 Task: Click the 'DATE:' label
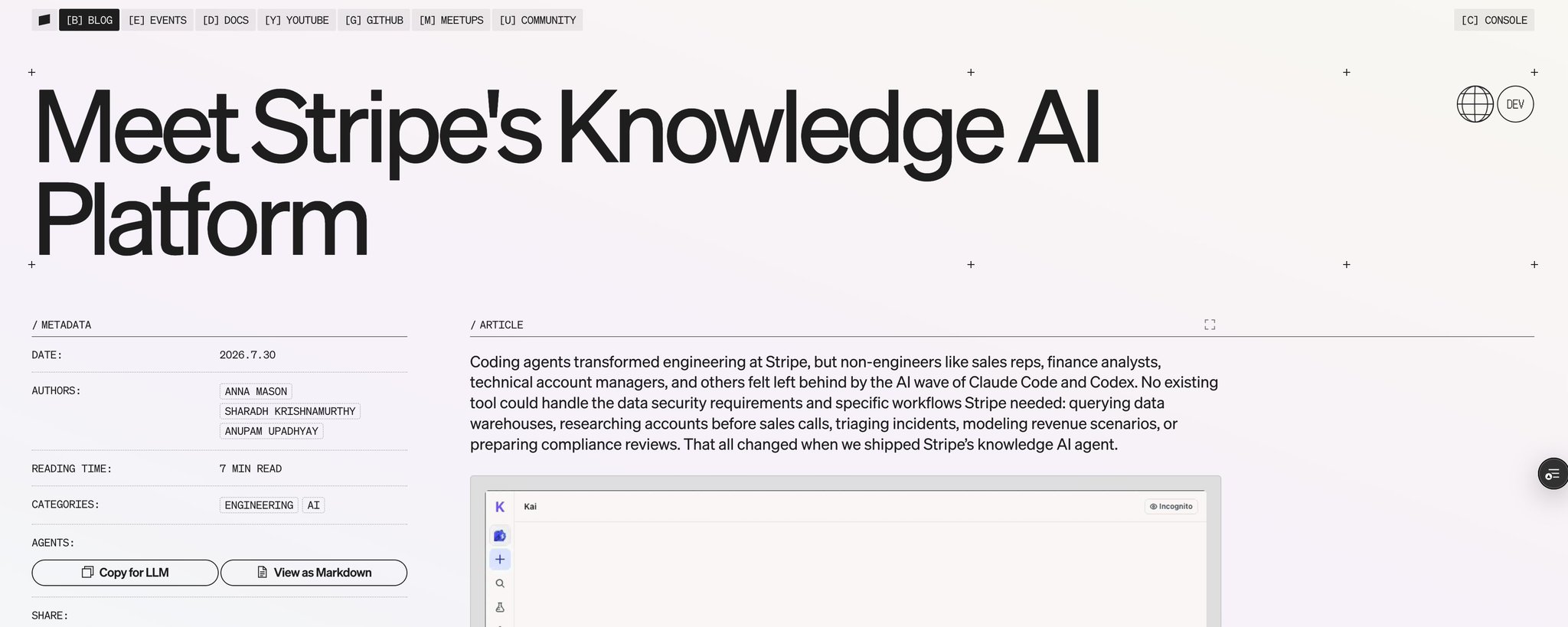pyautogui.click(x=47, y=355)
